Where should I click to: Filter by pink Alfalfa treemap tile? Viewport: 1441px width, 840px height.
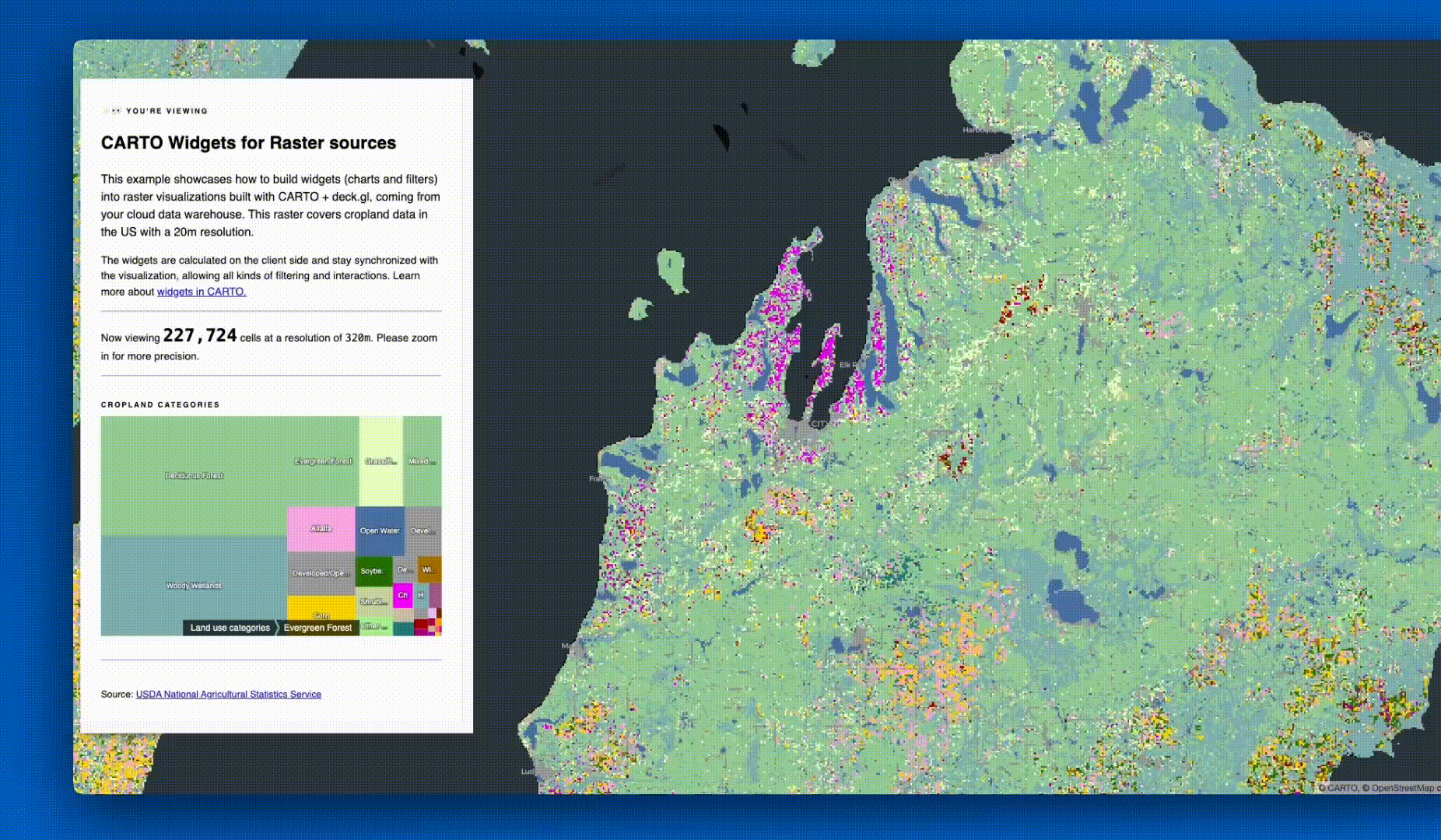(321, 529)
